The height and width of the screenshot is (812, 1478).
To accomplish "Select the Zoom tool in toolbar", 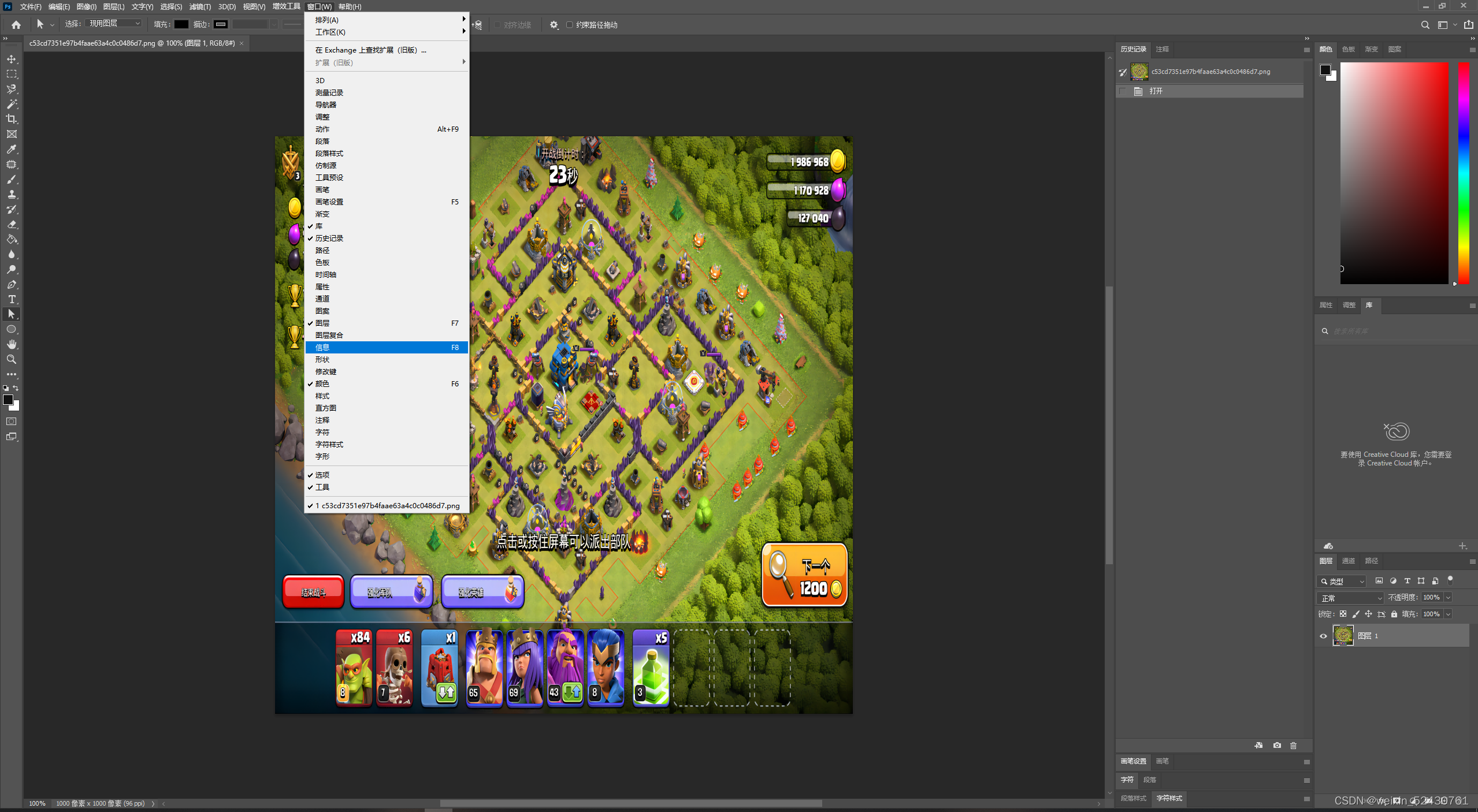I will (x=12, y=359).
